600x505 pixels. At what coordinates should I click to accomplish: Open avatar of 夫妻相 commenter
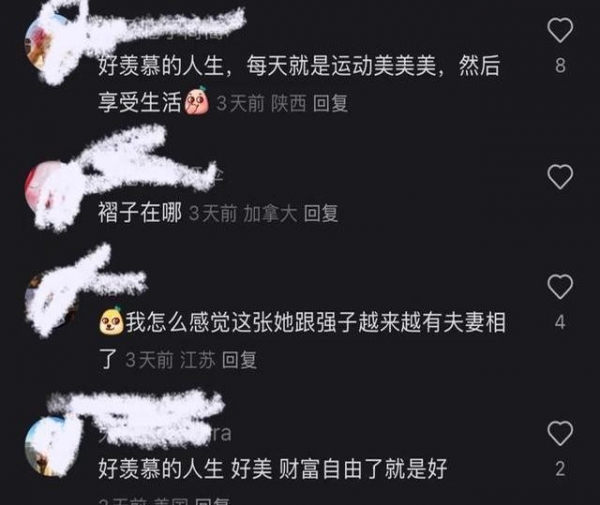pos(52,300)
